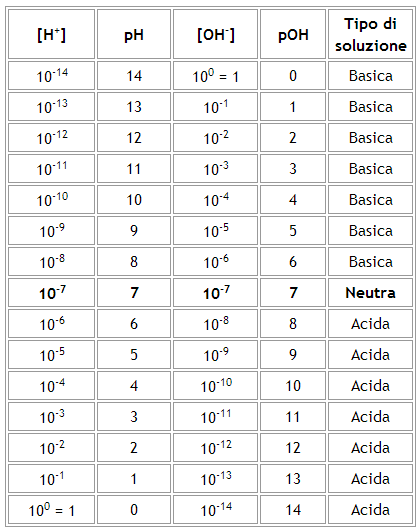The image size is (420, 532).
Task: Click the pH value 0 cell
Action: tap(134, 510)
